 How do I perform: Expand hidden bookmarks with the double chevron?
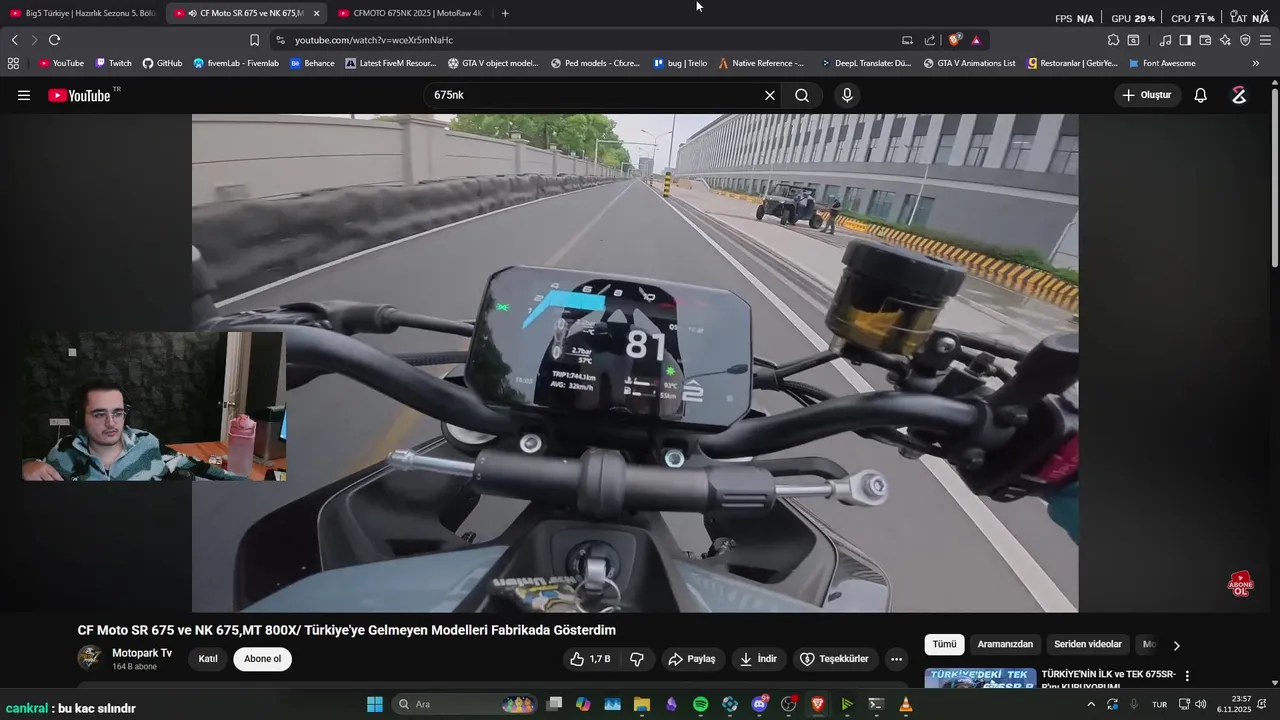pyautogui.click(x=1256, y=63)
